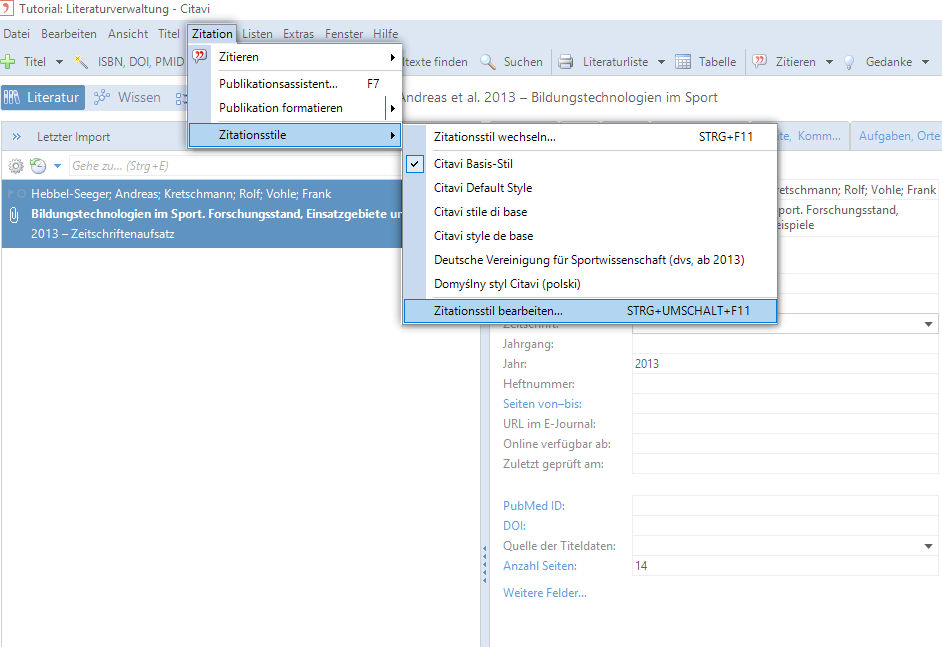Choose Zitationsstil bearbeiten...
This screenshot has width=942, height=647.
590,311
